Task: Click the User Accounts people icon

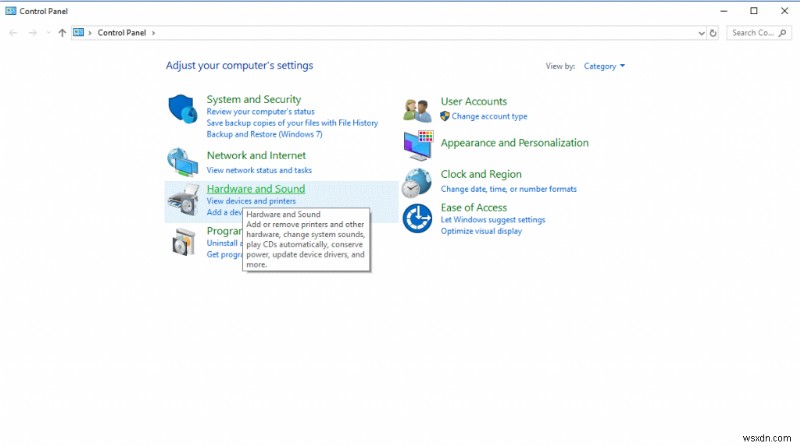Action: 417,109
